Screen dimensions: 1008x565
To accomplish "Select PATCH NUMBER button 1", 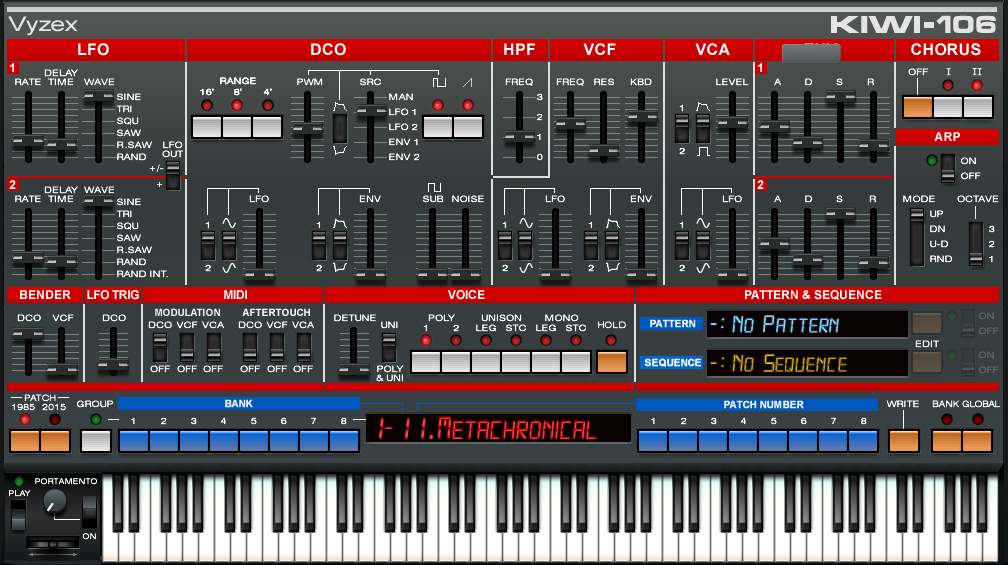I will pyautogui.click(x=653, y=441).
